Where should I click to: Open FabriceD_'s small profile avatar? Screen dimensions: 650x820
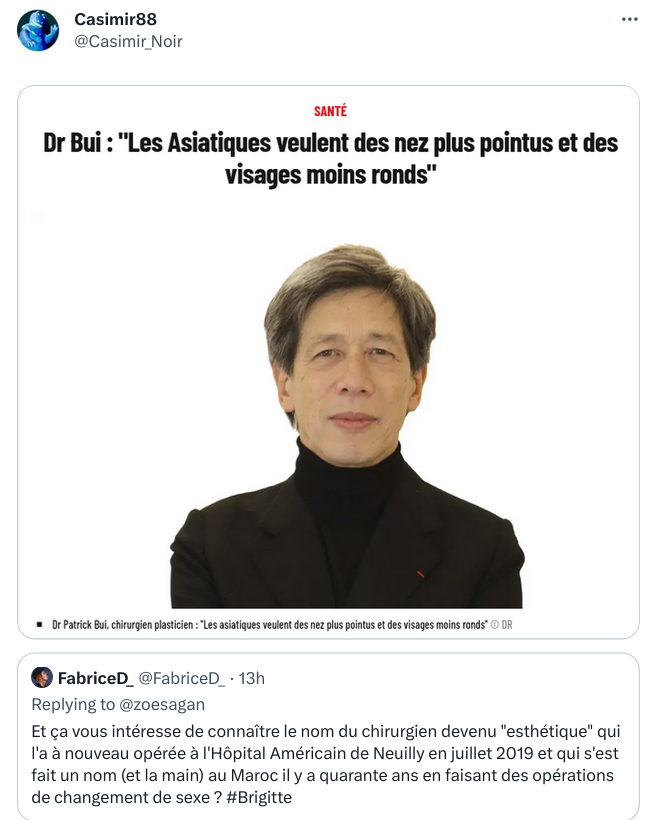point(42,677)
